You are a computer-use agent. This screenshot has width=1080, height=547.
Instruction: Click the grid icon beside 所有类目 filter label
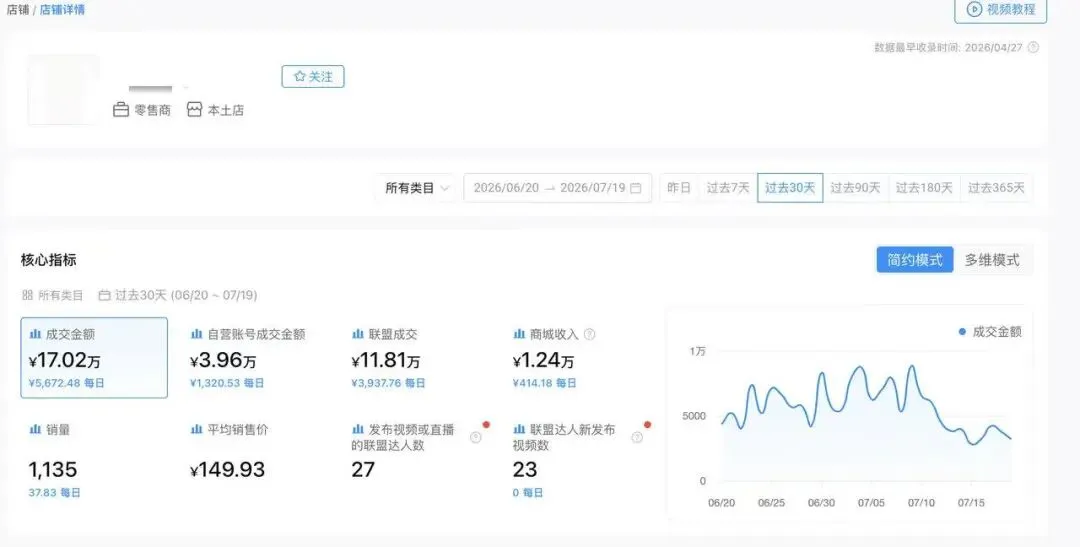point(28,295)
